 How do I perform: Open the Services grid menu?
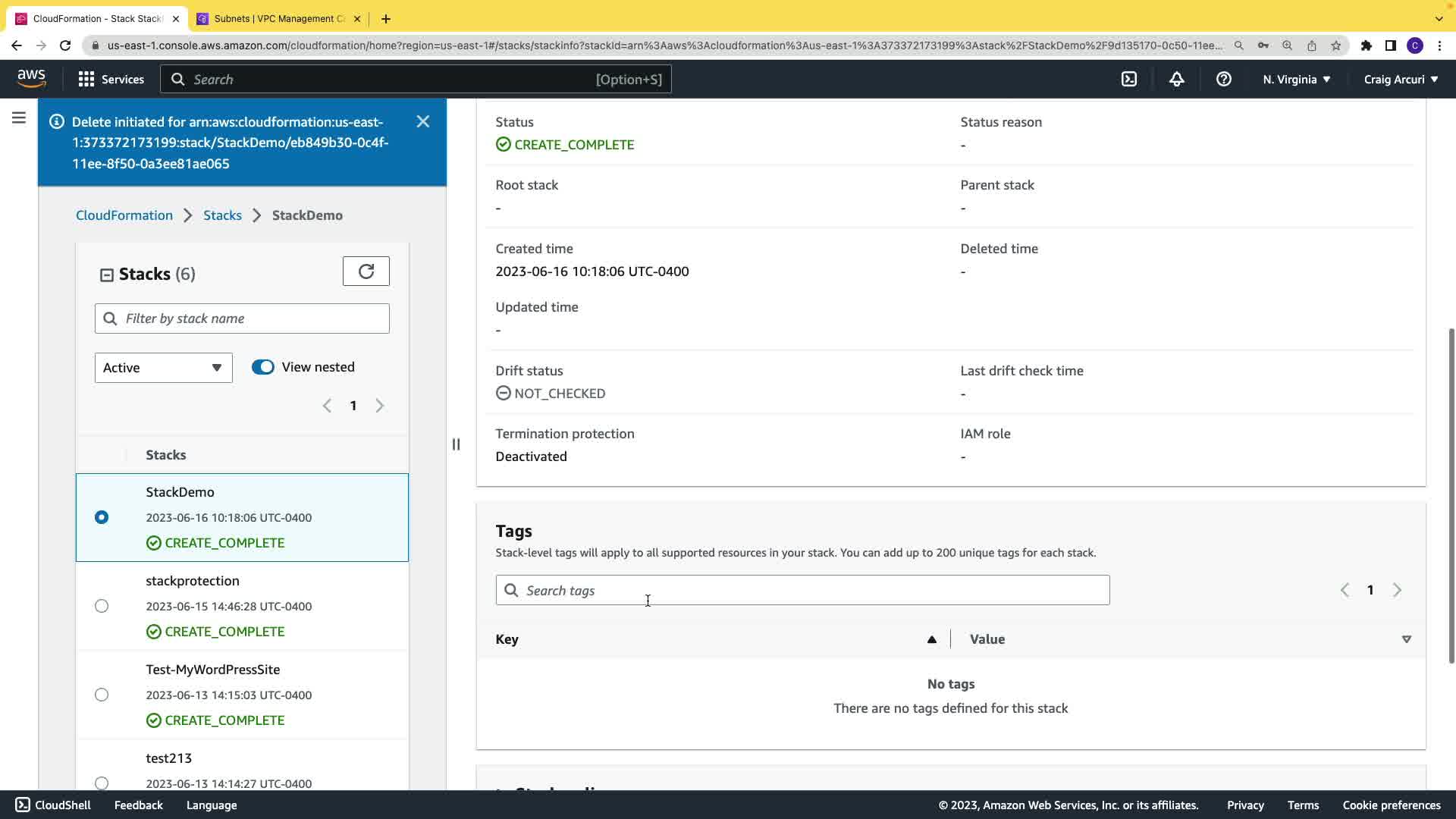point(111,79)
